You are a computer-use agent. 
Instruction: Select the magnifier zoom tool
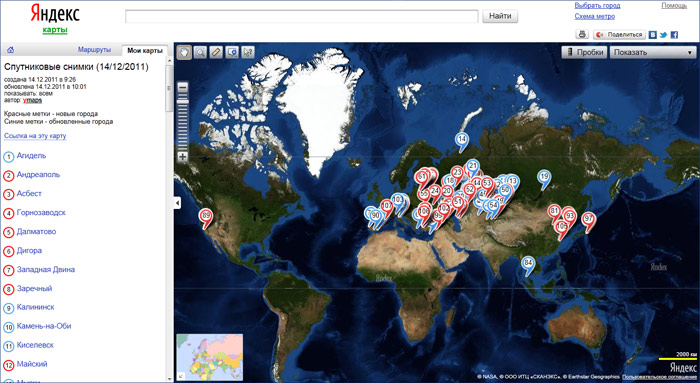(x=200, y=52)
